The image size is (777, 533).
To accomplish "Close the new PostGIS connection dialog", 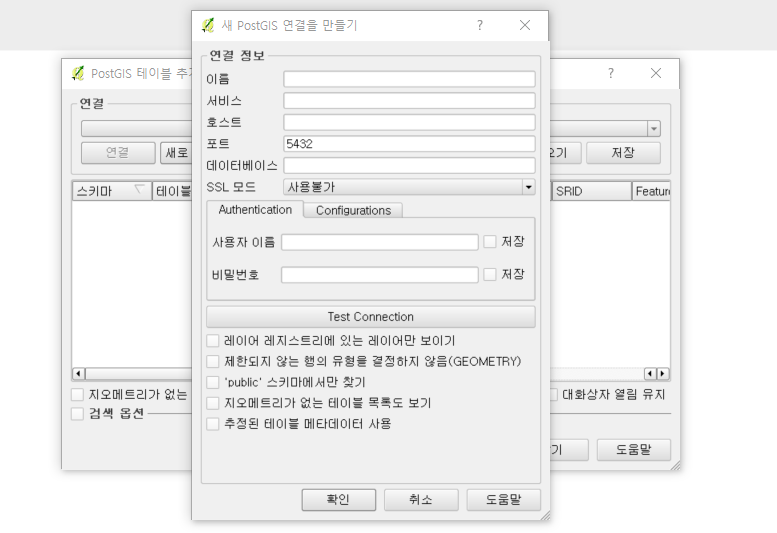I will [x=525, y=25].
